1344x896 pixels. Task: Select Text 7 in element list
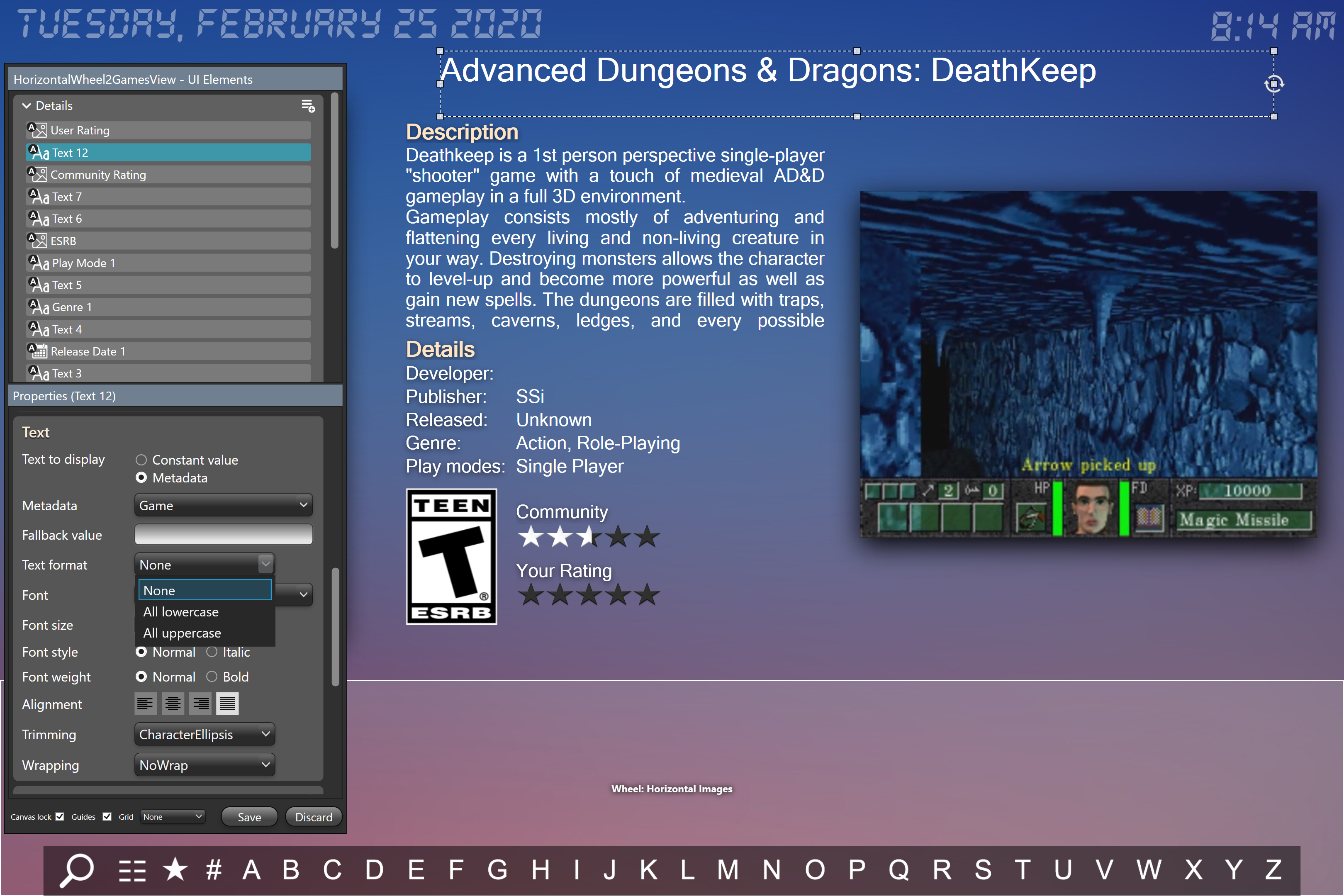tap(168, 197)
